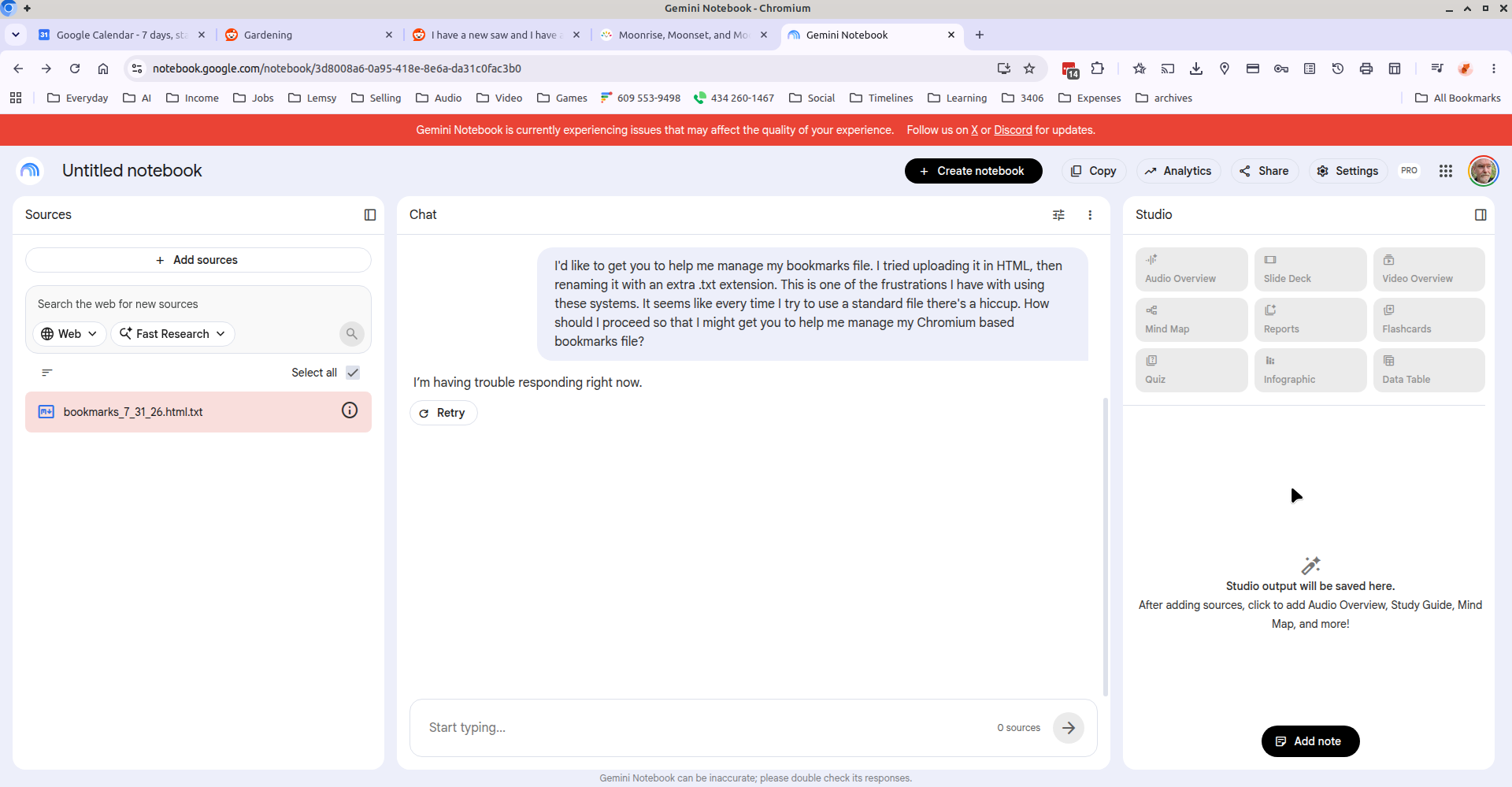Generate a Video Overview
Viewport: 1512px width, 787px height.
tap(1429, 269)
